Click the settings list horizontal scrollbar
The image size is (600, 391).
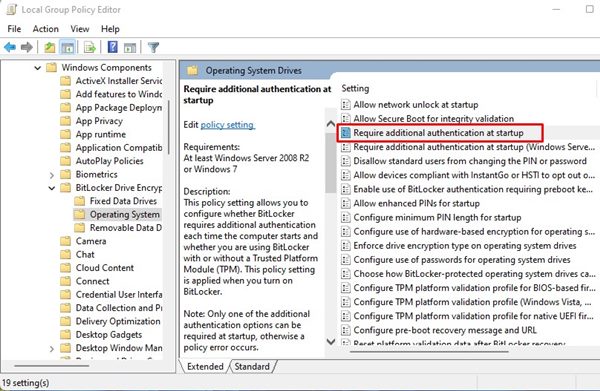point(429,351)
